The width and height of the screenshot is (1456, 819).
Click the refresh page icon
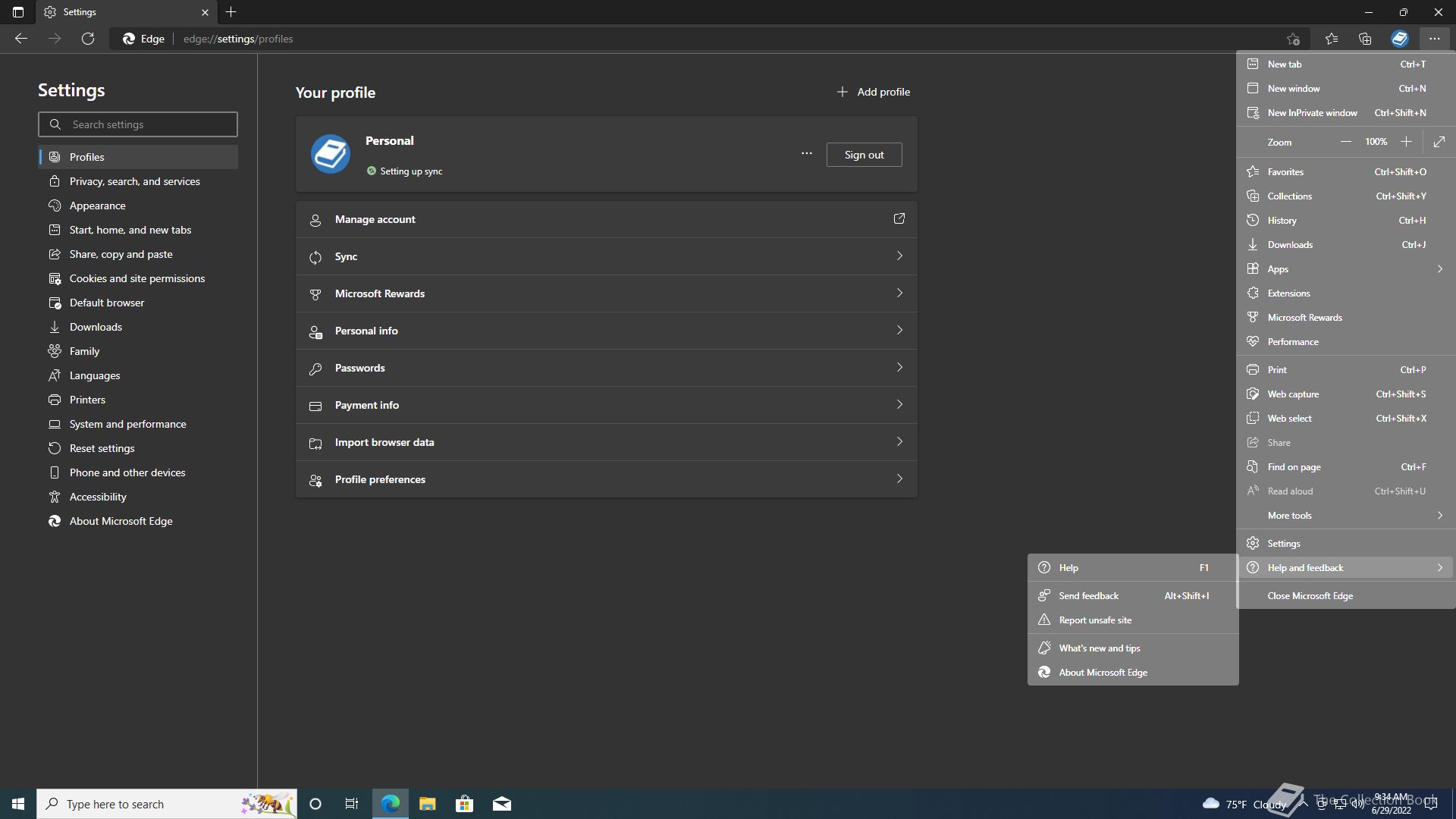click(x=88, y=39)
